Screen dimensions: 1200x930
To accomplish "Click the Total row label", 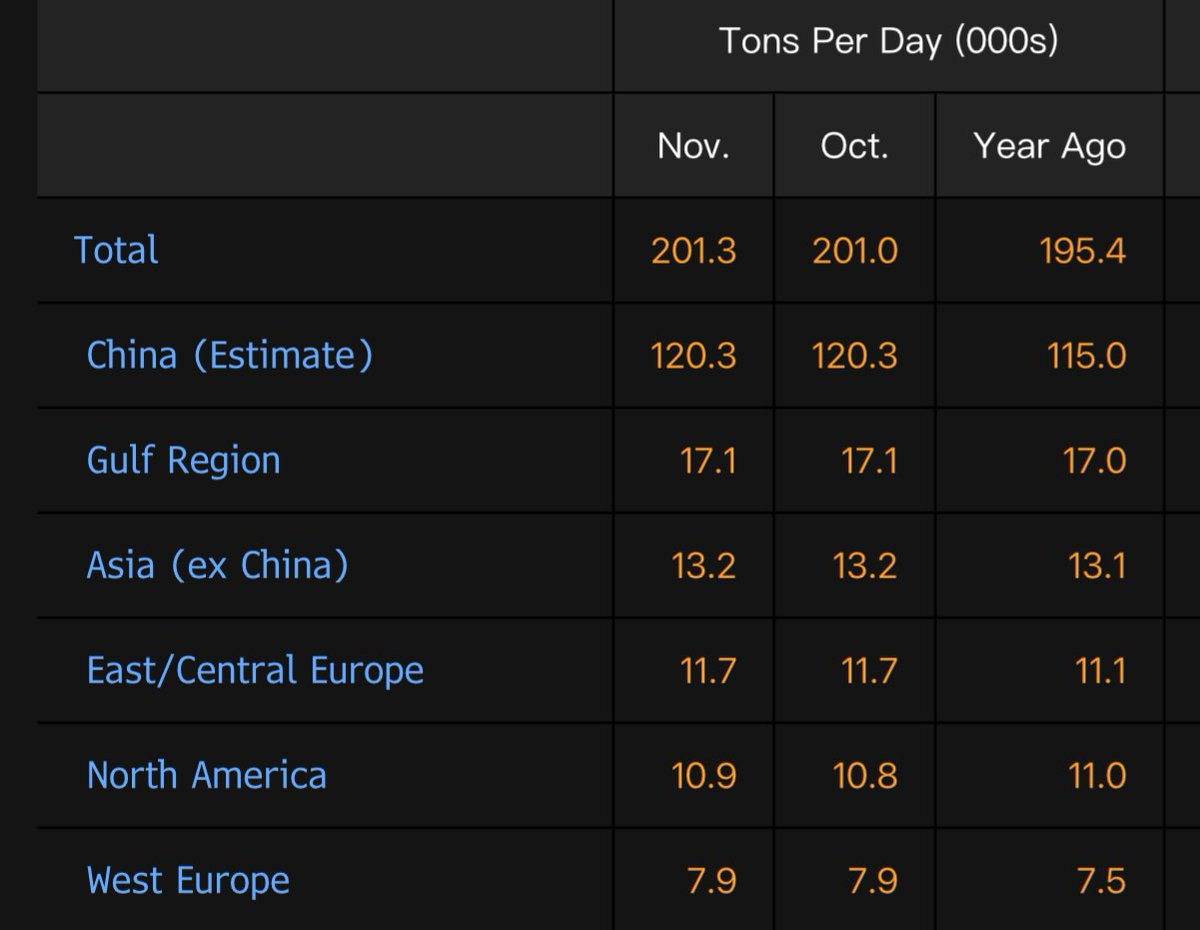I will [116, 250].
